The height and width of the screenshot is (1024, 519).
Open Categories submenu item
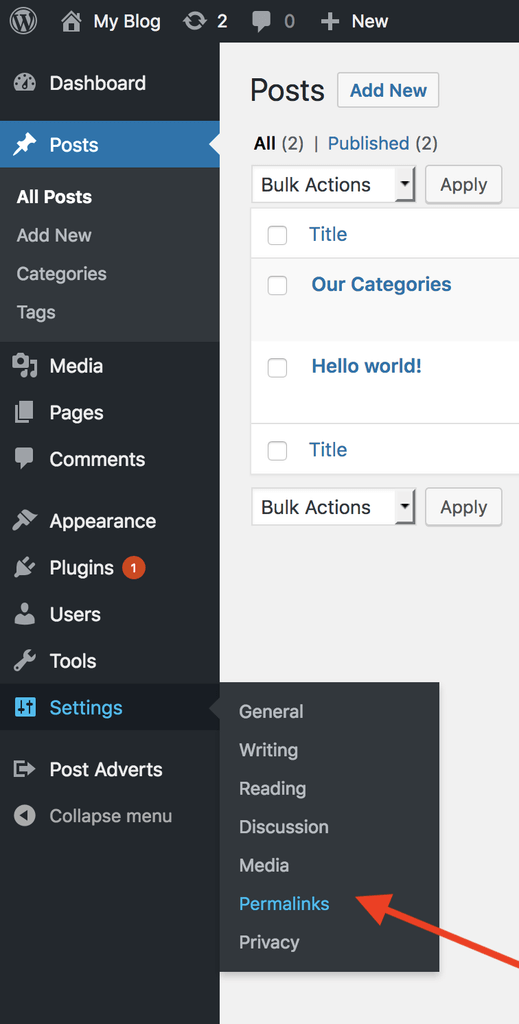pos(61,274)
